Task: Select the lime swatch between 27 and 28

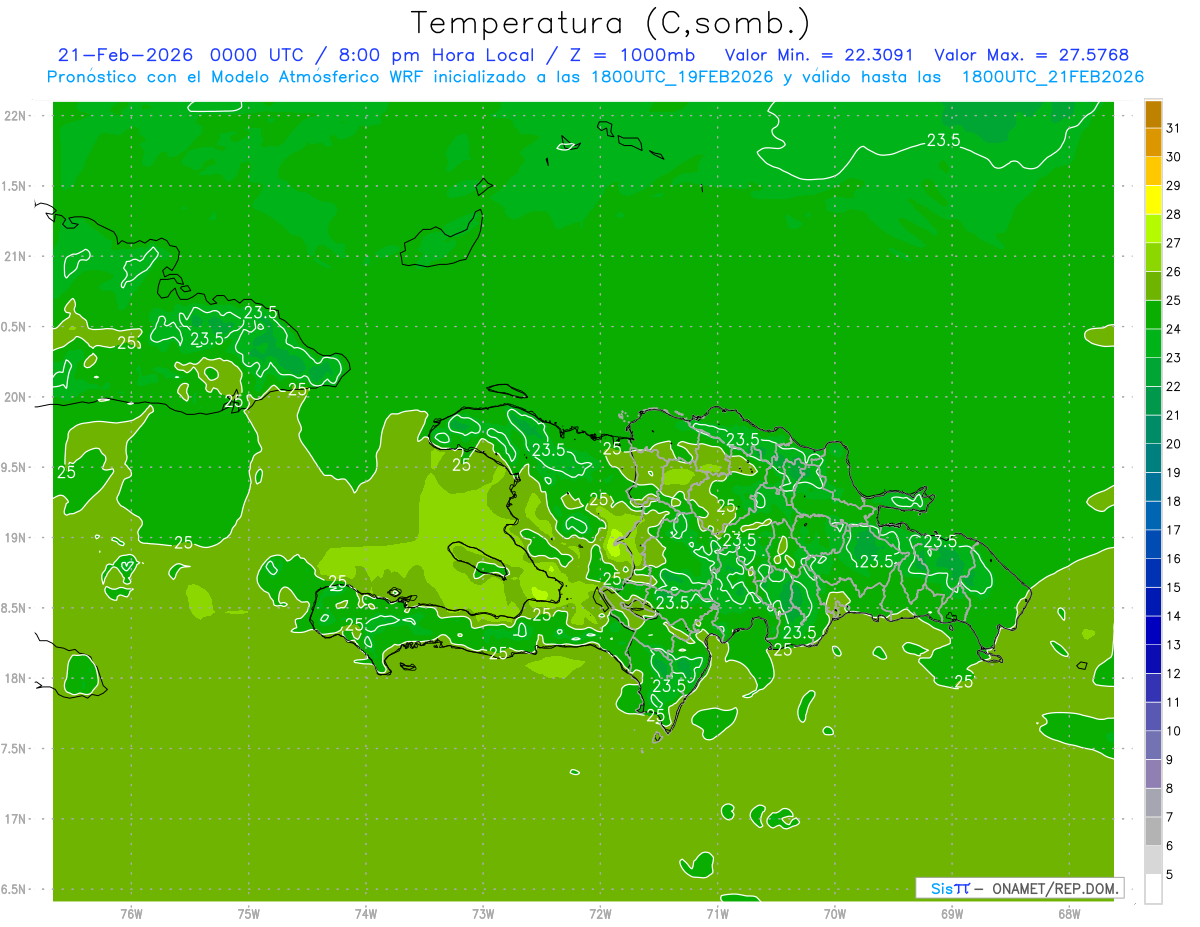Action: coord(1153,228)
